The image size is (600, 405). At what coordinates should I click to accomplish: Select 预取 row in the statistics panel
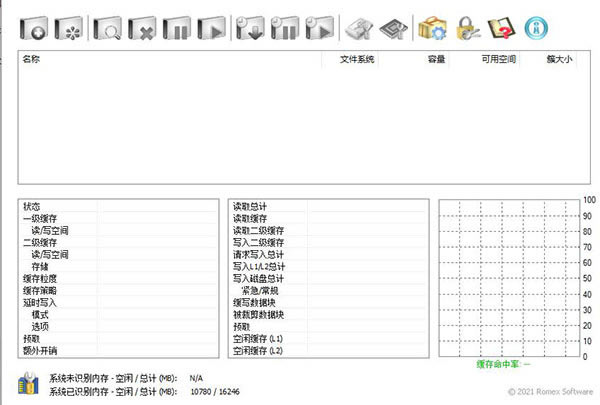pos(328,326)
